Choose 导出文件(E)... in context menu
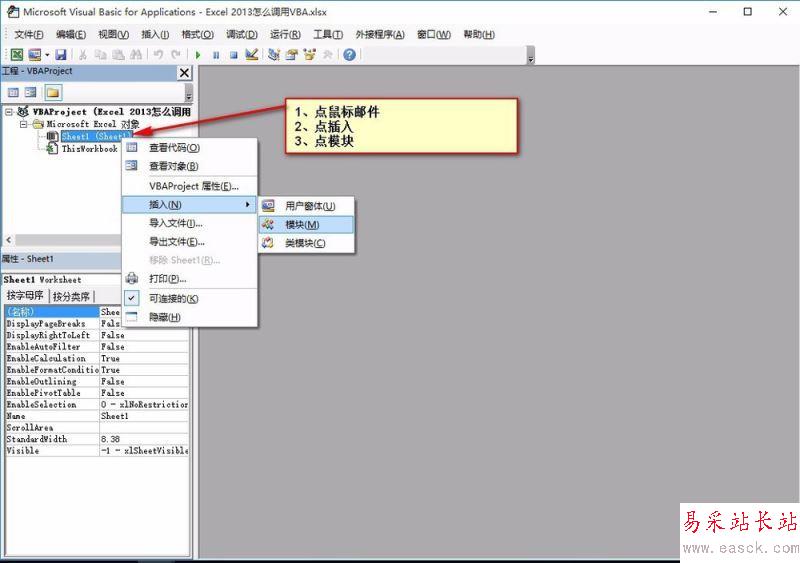Image resolution: width=800 pixels, height=563 pixels. tap(189, 241)
